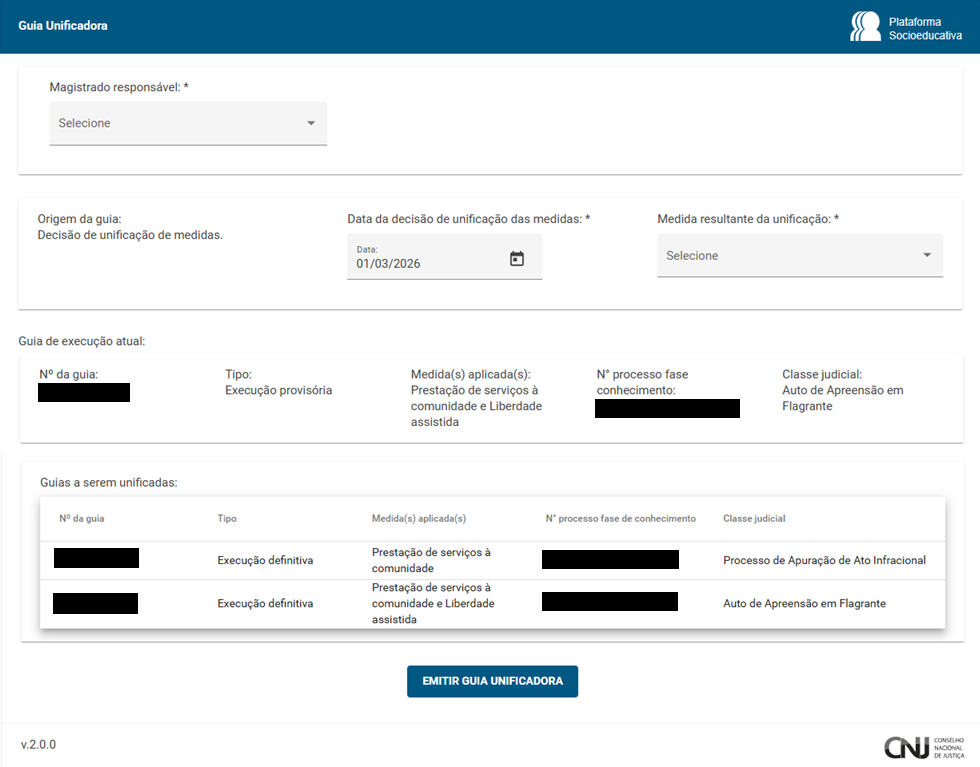Open the calendar date picker icon
980x767 pixels.
point(517,259)
